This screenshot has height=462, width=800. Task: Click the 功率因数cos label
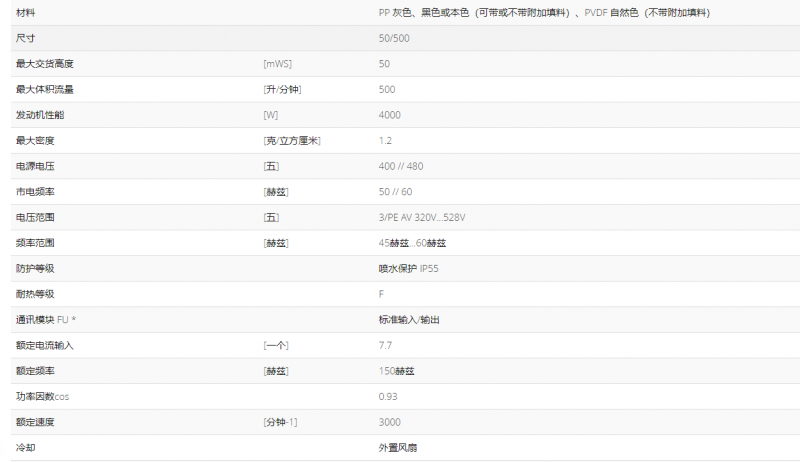click(42, 396)
